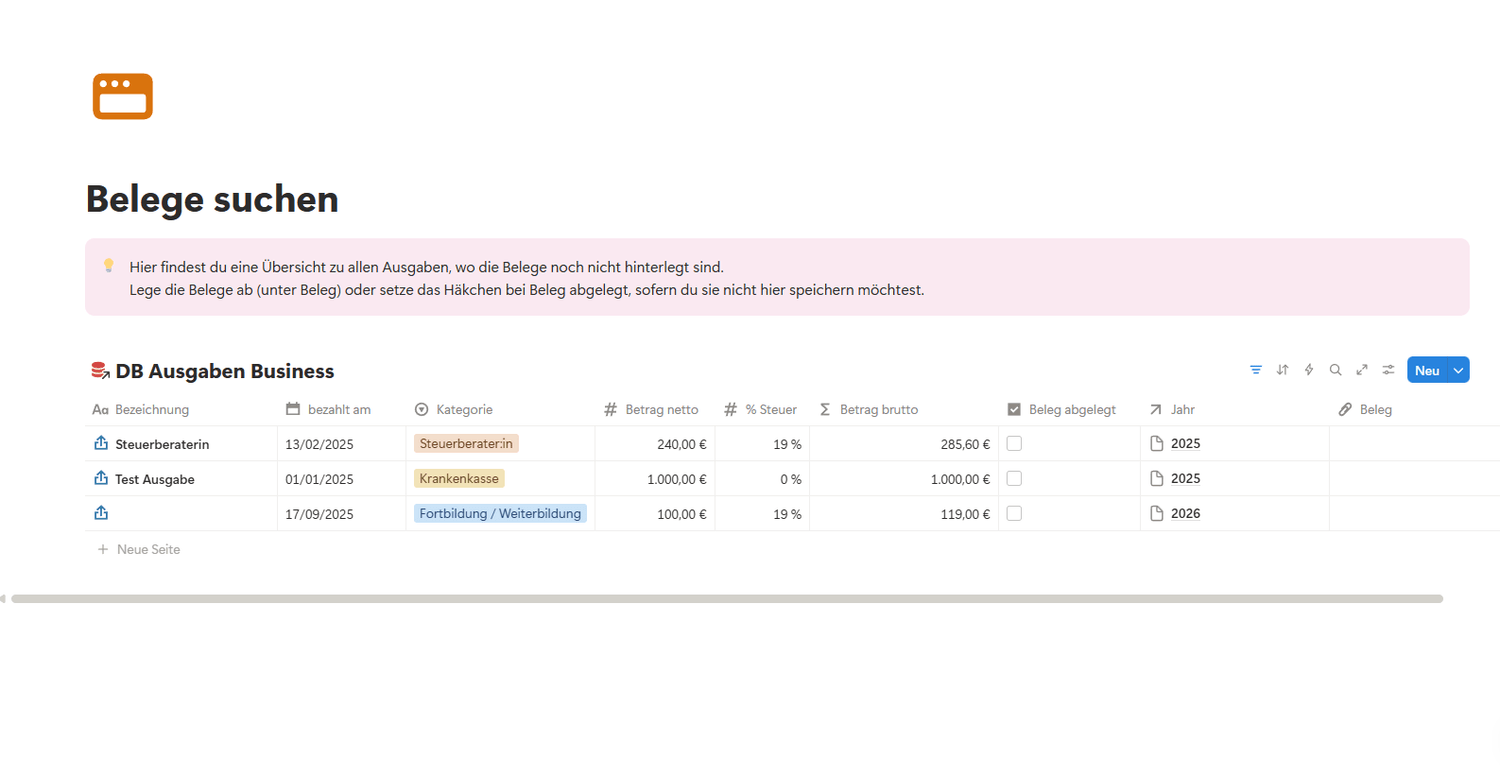Open database search magnifier icon

click(1335, 370)
